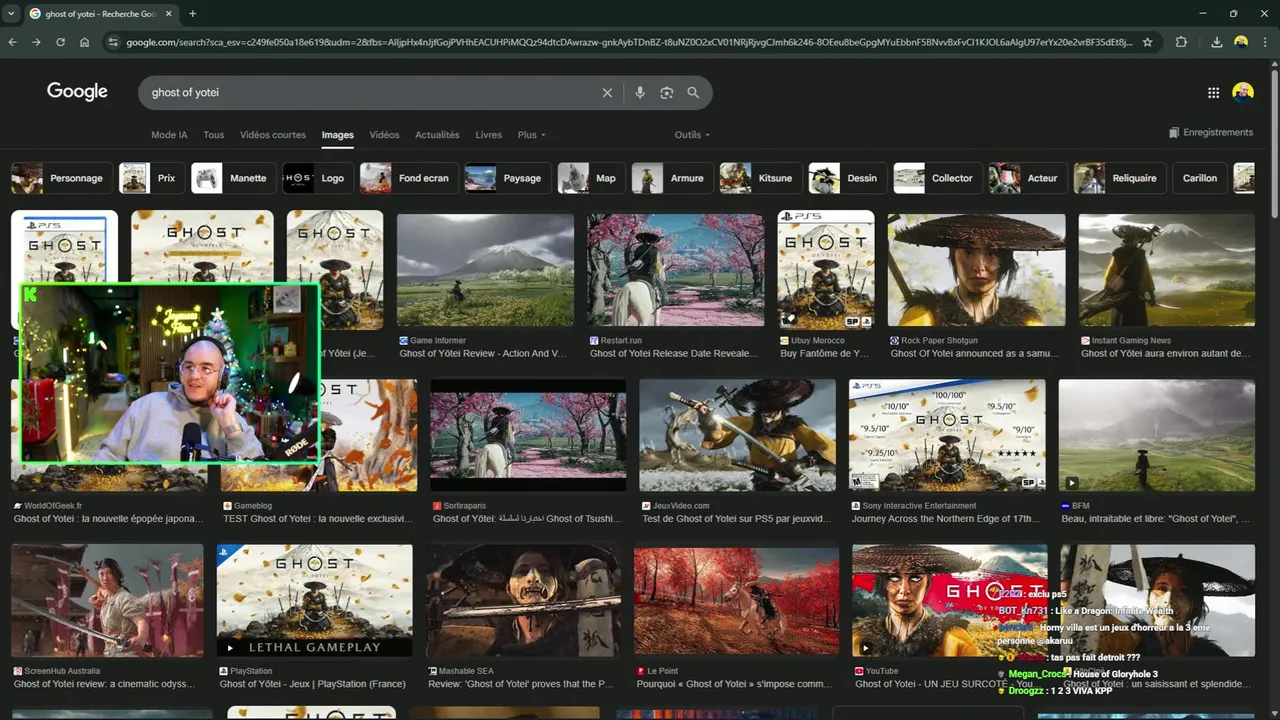Filter images by Fond ecran chip

click(408, 178)
